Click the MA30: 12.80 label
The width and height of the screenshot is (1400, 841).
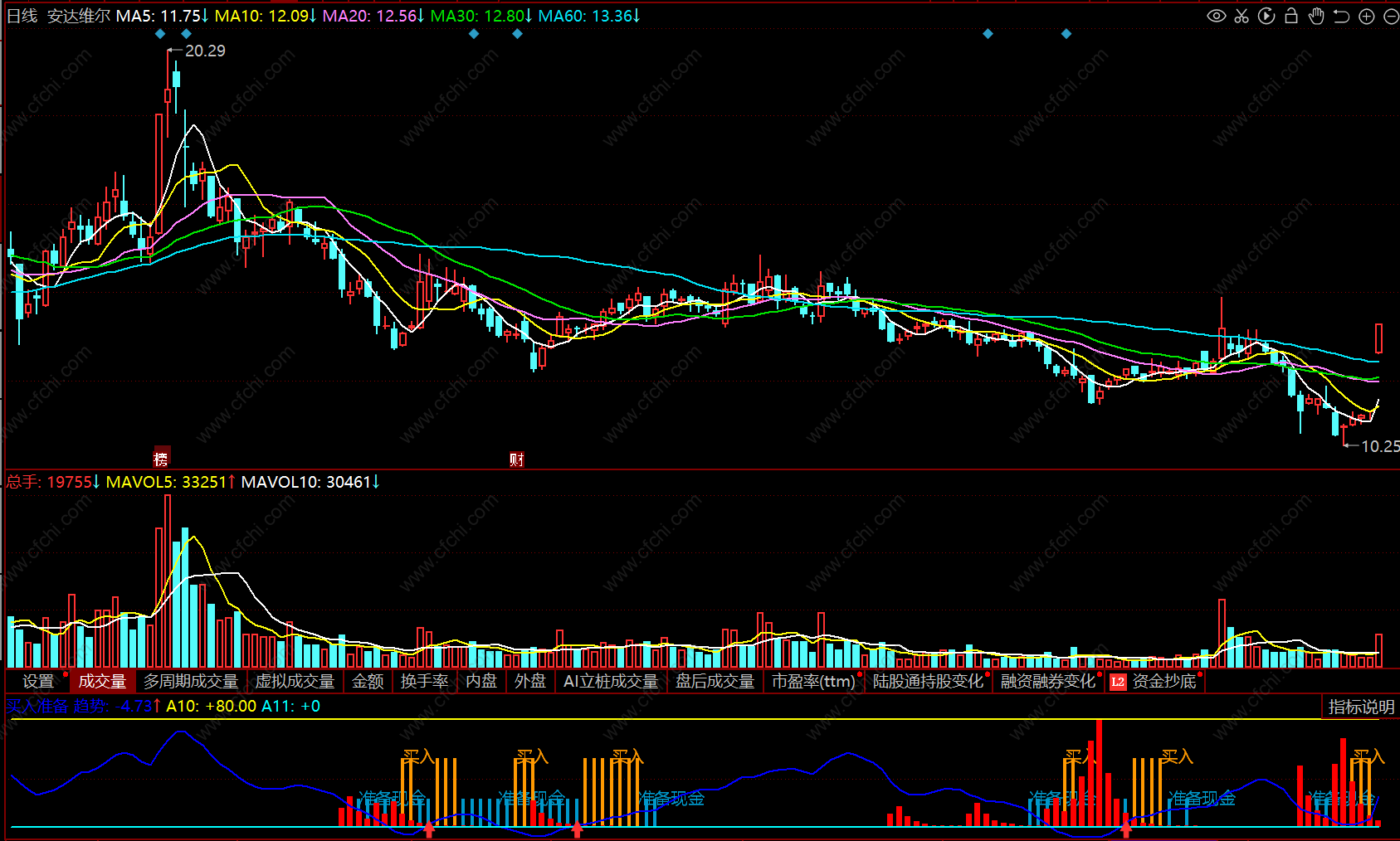[481, 16]
